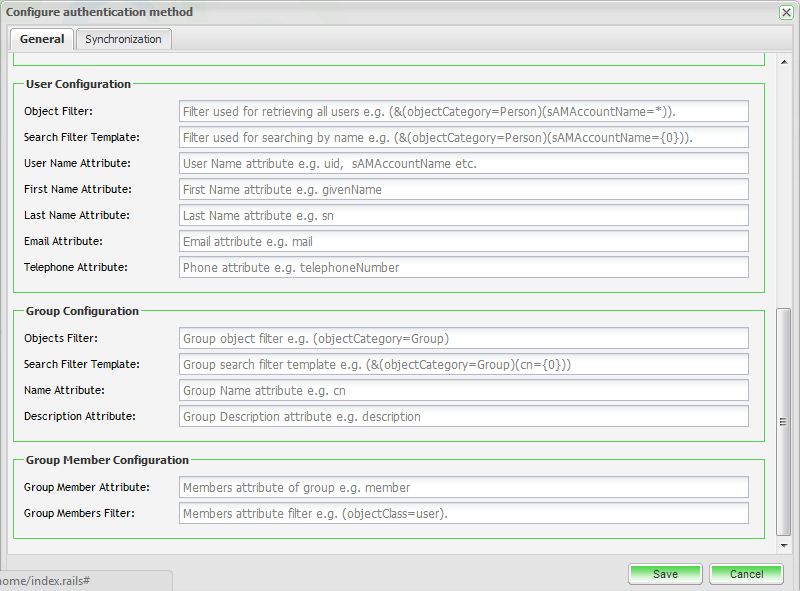Click the user Object Filter field
This screenshot has width=800, height=591.
pyautogui.click(x=464, y=111)
